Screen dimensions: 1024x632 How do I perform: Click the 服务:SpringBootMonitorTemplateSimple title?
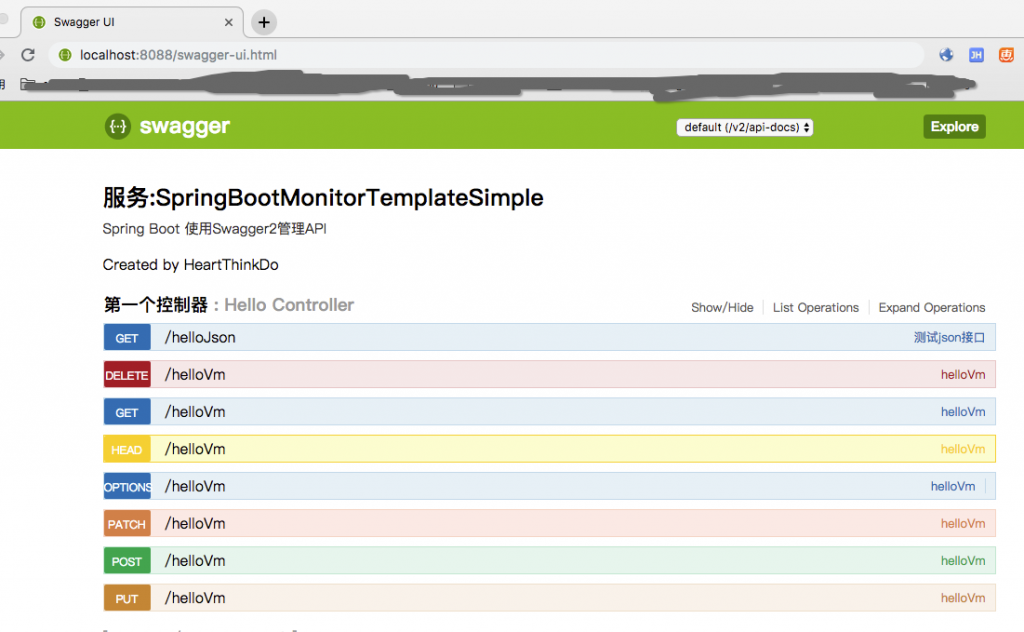(x=323, y=198)
